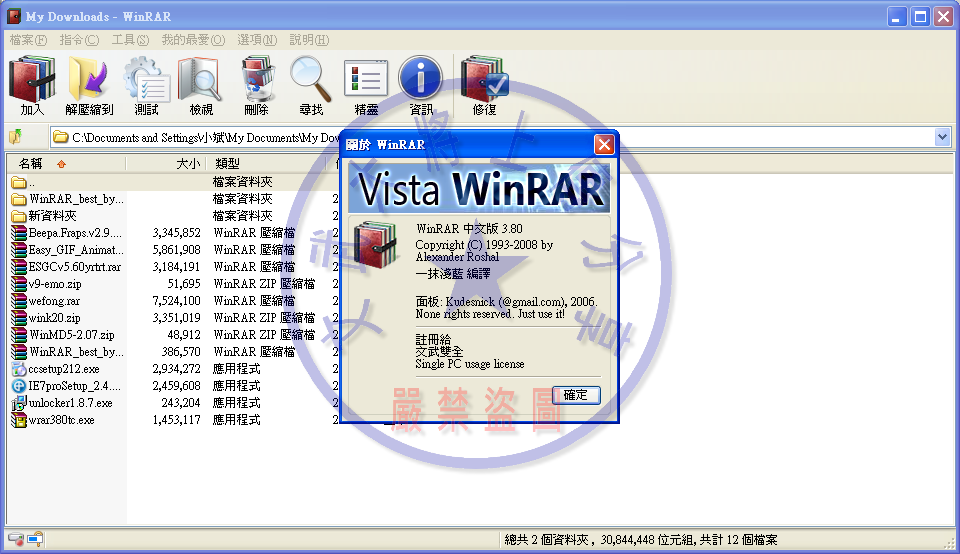Viewport: 960px width, 554px height.
Task: Select the 新資料夾 folder icon
Action: (19, 216)
